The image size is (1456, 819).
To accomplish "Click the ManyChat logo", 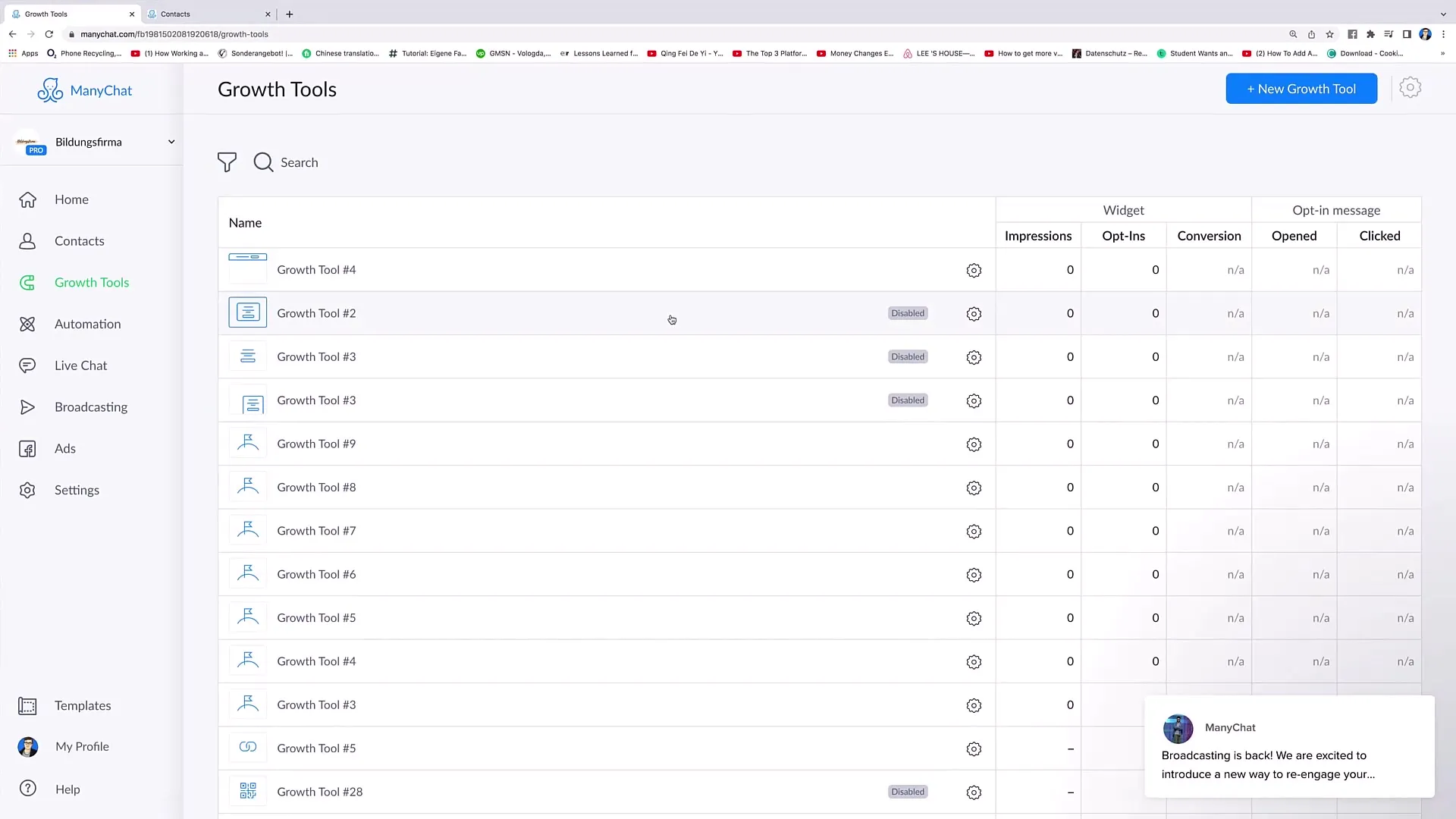I will pyautogui.click(x=84, y=90).
